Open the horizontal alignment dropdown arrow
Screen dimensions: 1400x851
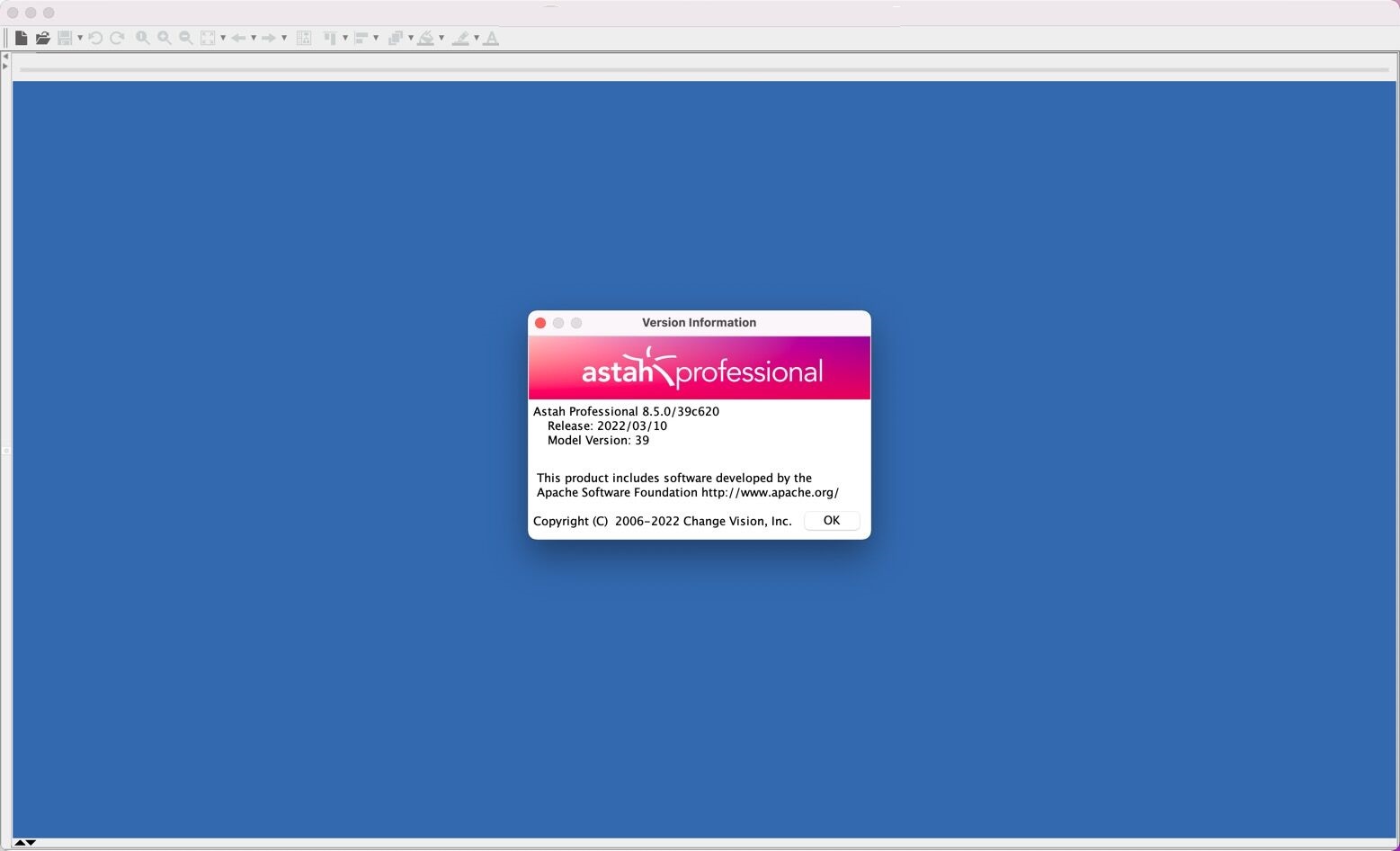point(376,38)
